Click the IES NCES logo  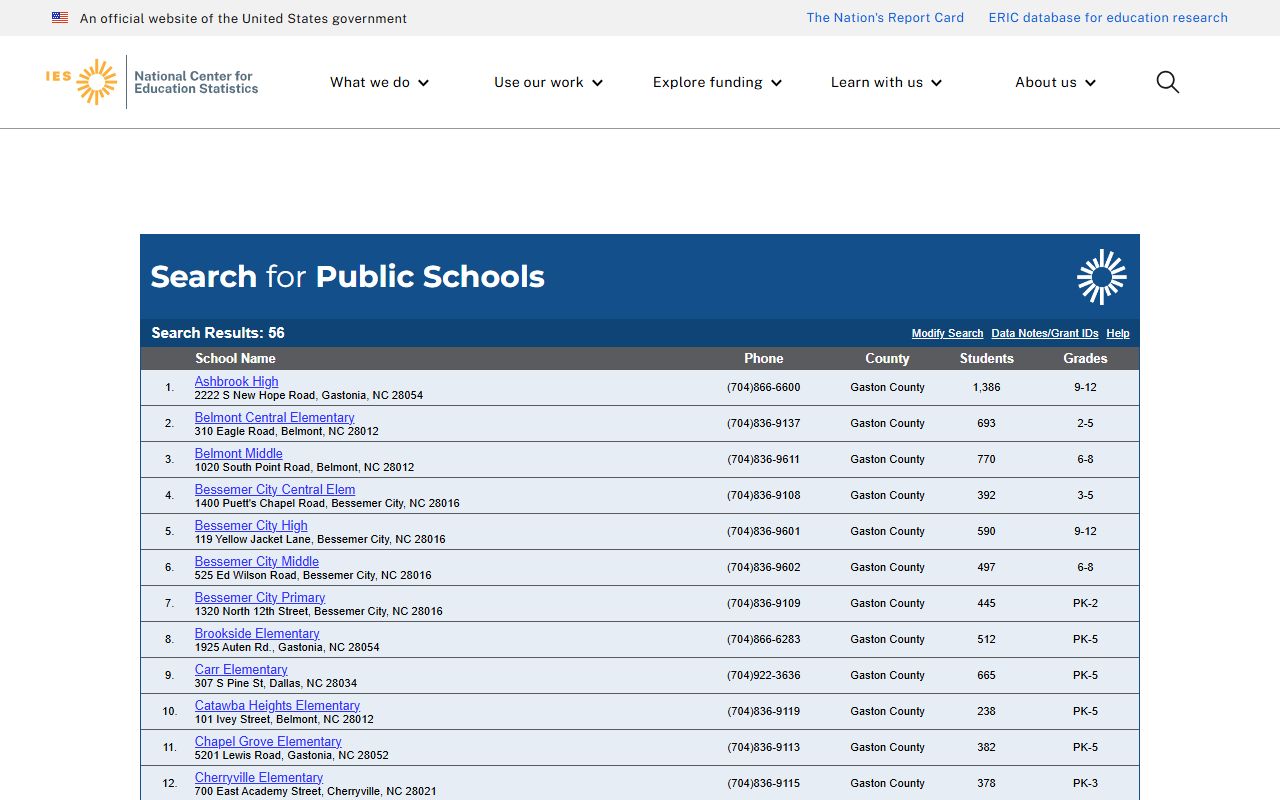tap(152, 82)
